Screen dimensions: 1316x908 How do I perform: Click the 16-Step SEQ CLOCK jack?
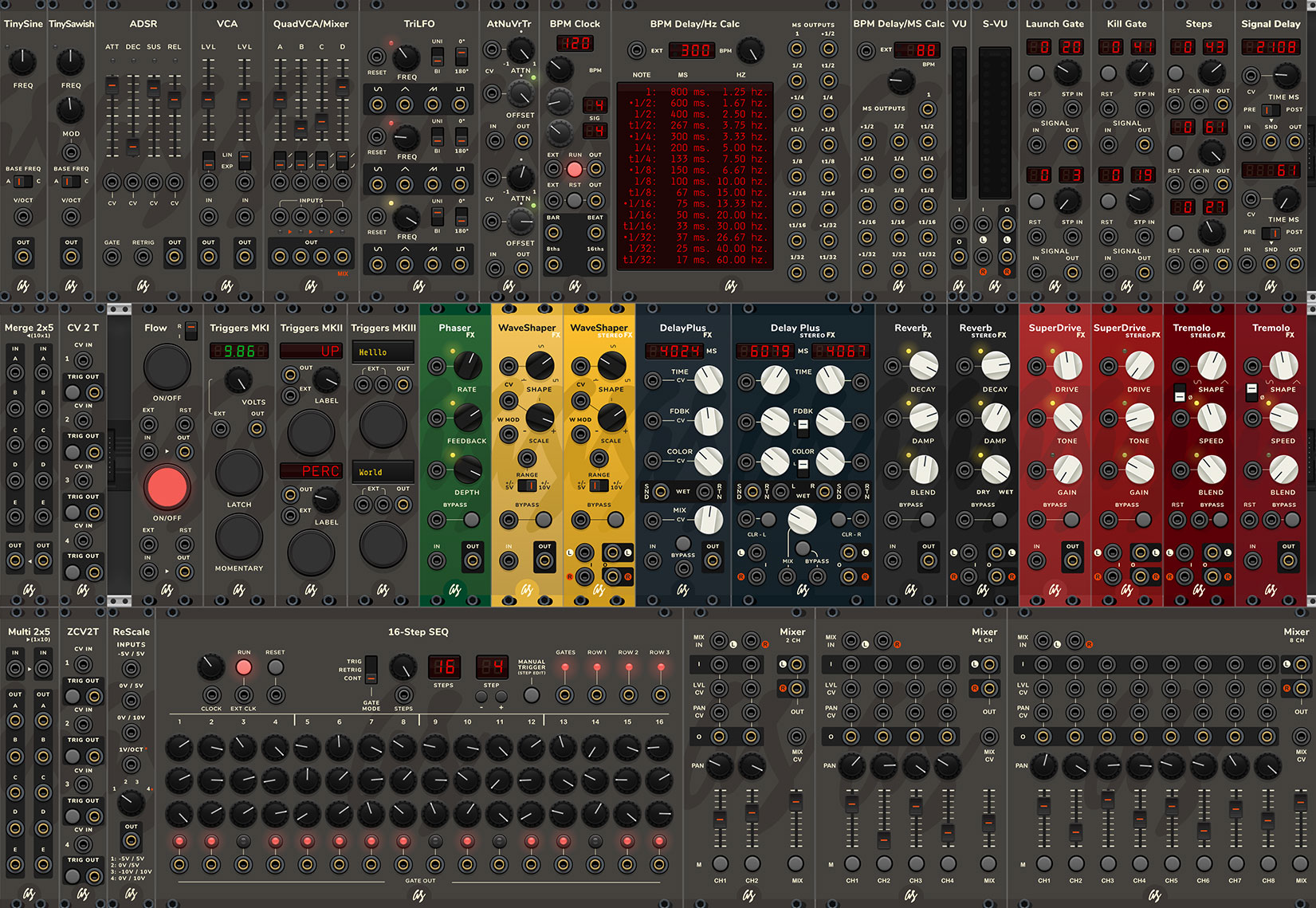211,694
